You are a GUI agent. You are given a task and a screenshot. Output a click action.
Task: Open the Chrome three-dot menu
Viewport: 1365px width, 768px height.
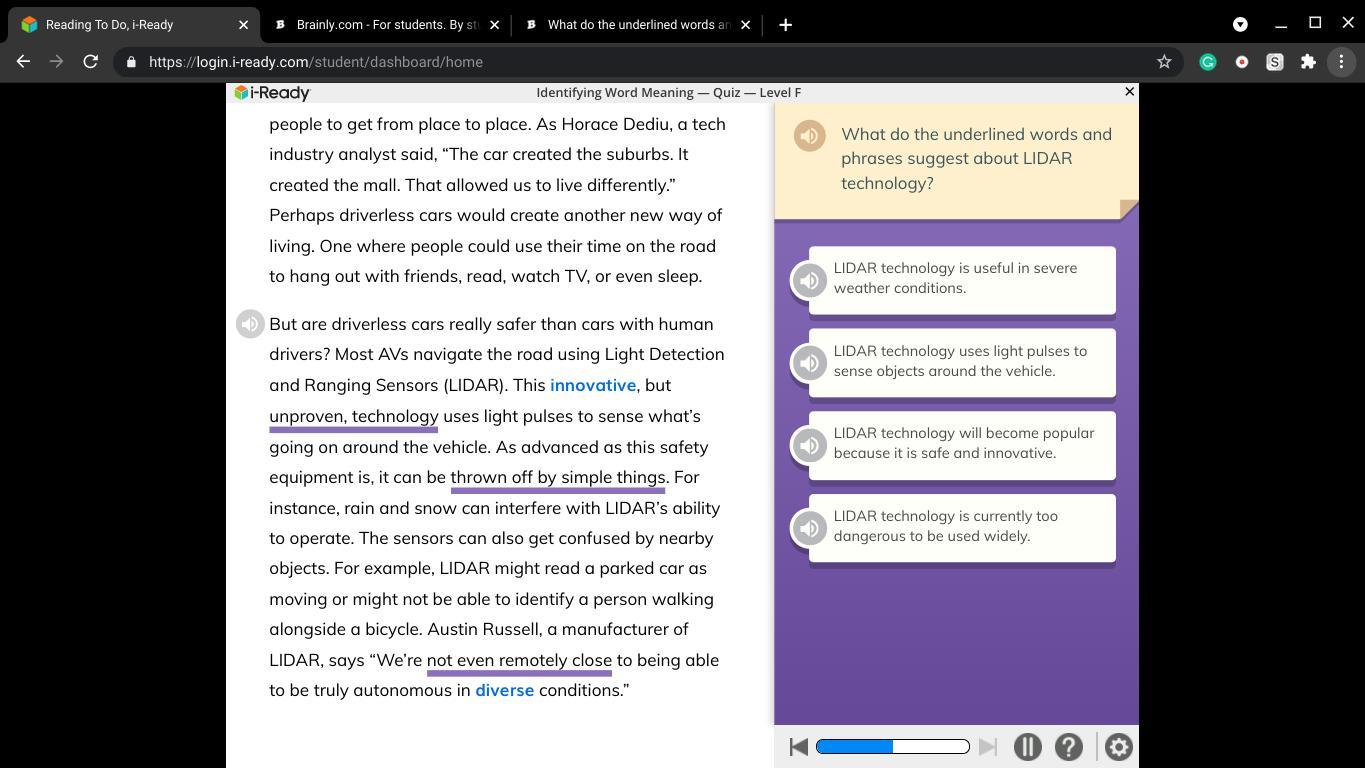[1342, 62]
